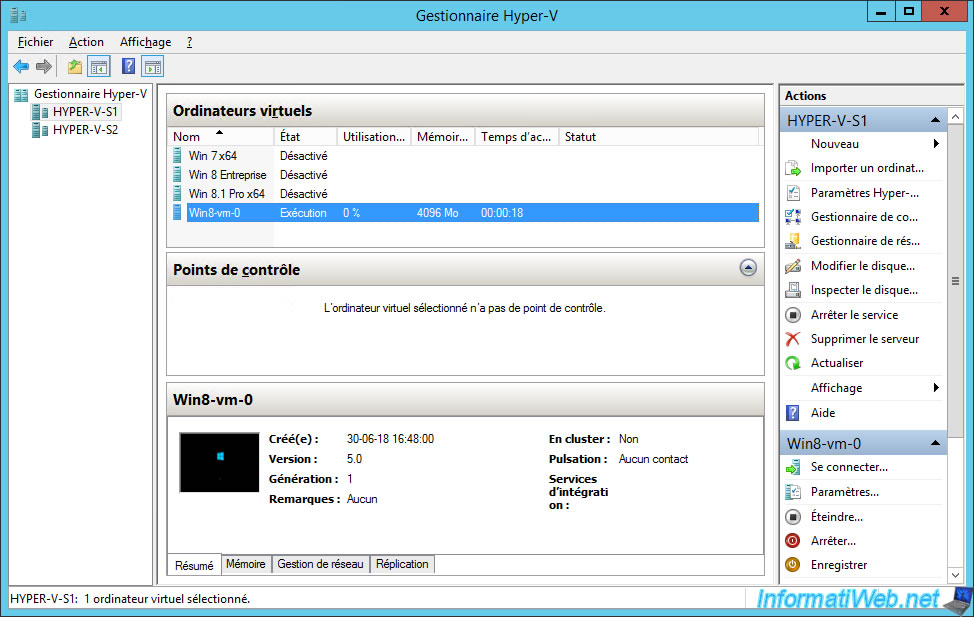Expand the Nouveau submenu arrow

pos(936,144)
